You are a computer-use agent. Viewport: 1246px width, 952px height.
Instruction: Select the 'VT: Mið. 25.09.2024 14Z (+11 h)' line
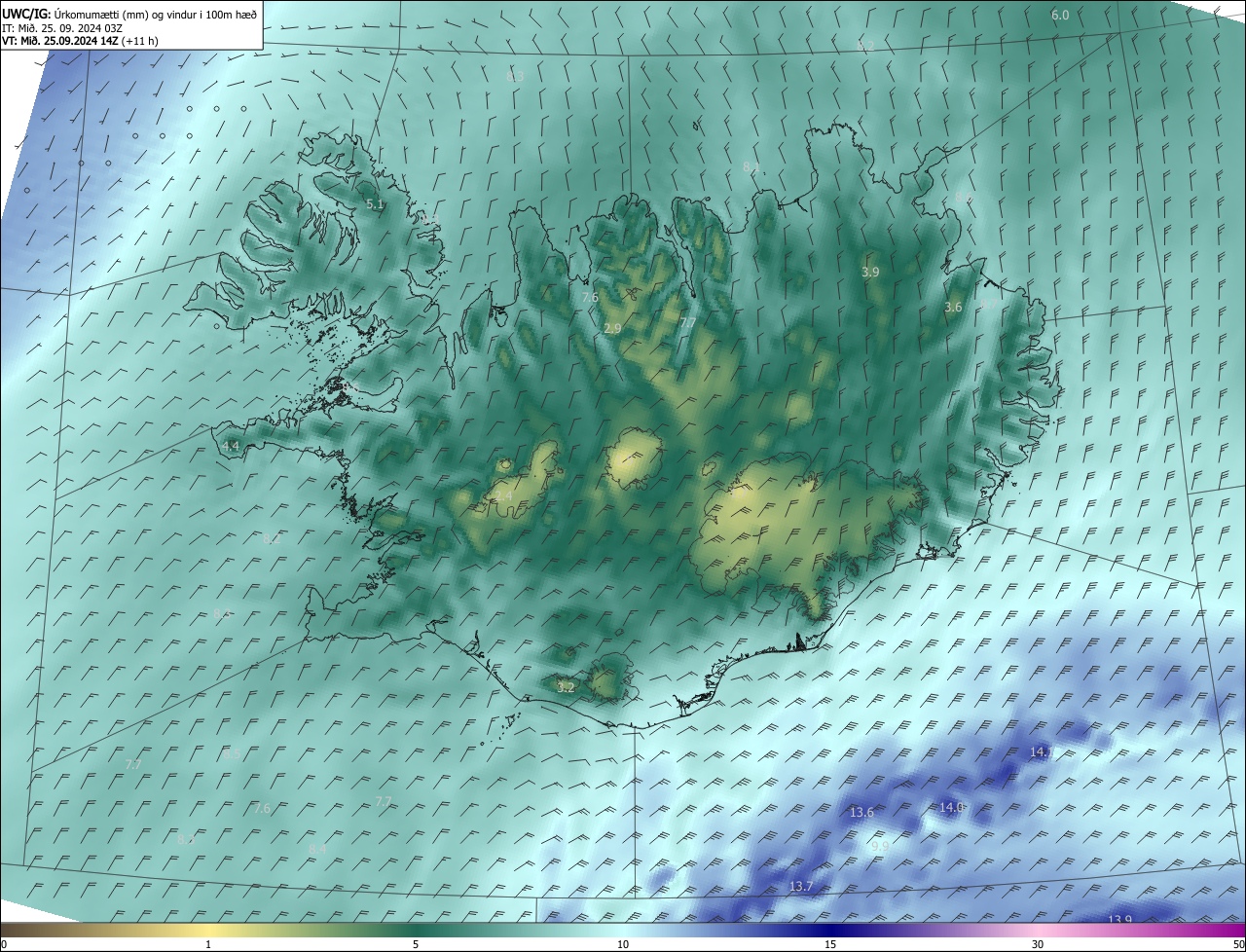[x=81, y=42]
